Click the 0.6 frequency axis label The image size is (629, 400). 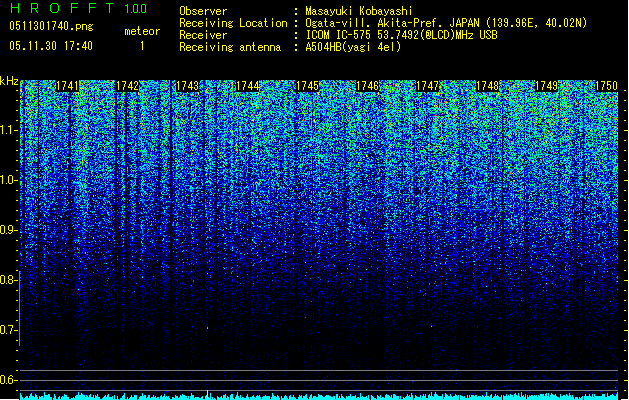(8, 380)
